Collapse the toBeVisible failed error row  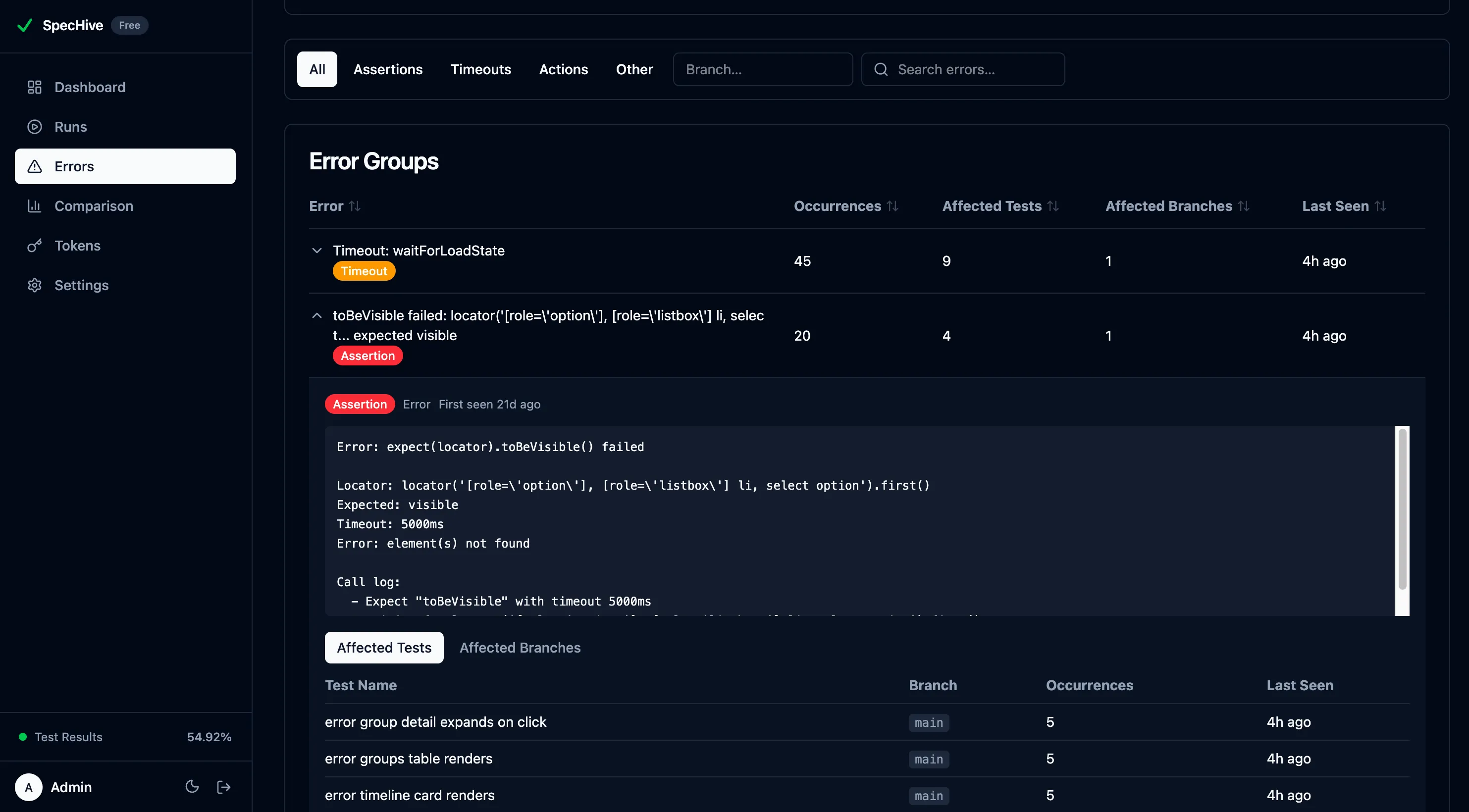click(317, 315)
